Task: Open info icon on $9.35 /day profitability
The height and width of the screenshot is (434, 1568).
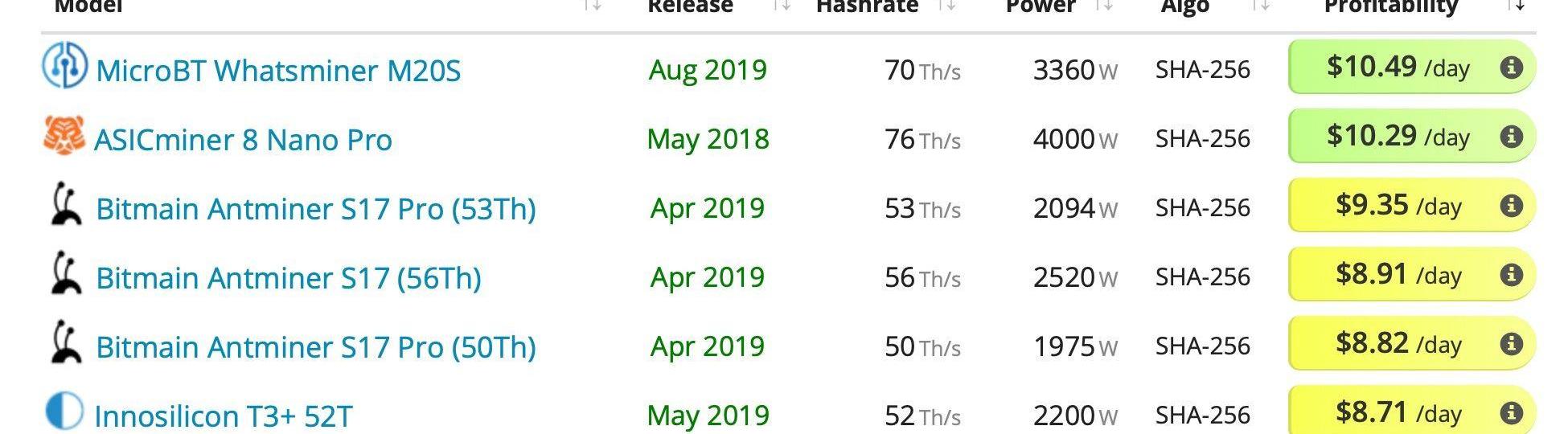Action: [1511, 206]
